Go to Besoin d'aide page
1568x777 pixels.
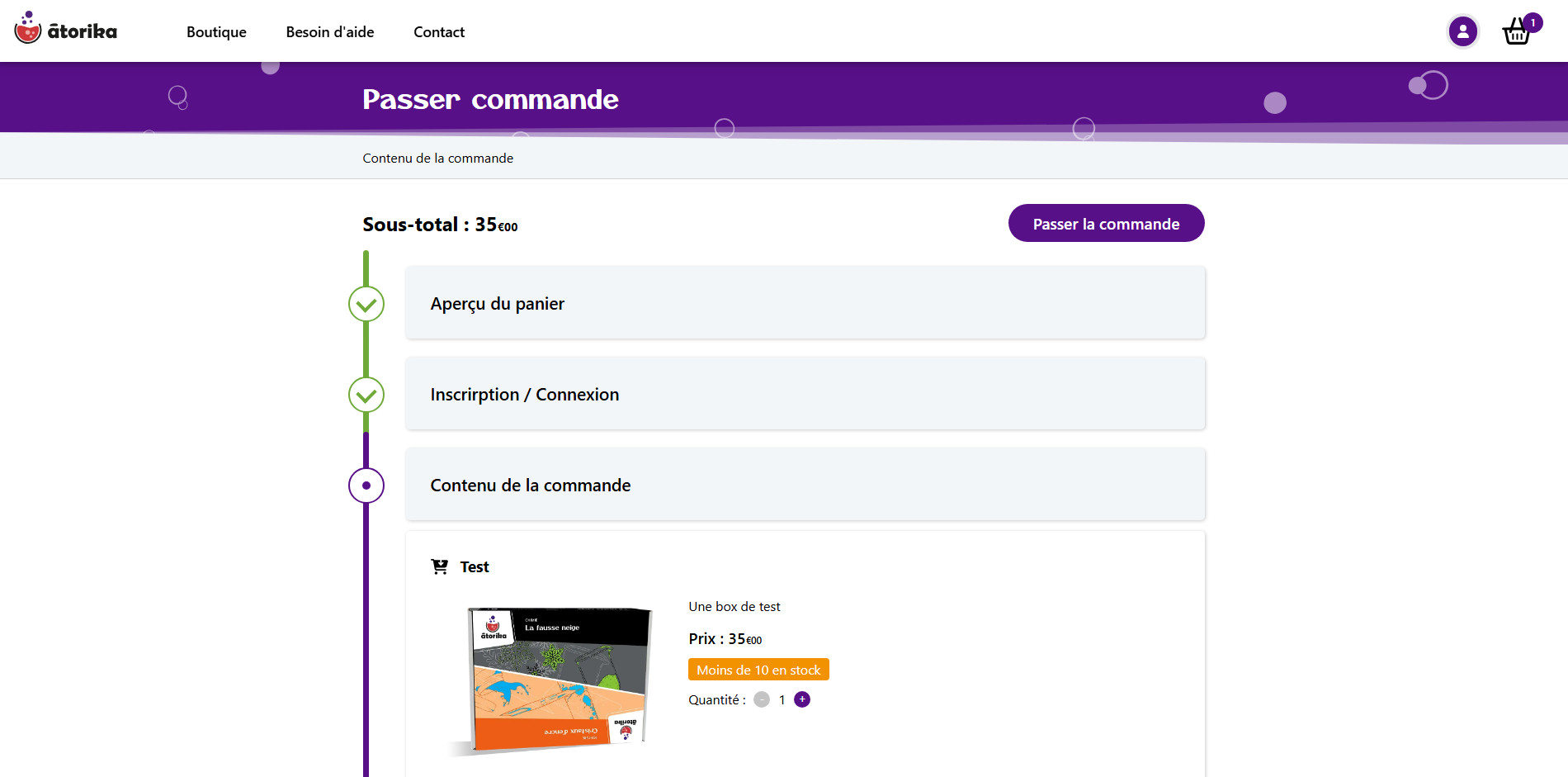(330, 32)
